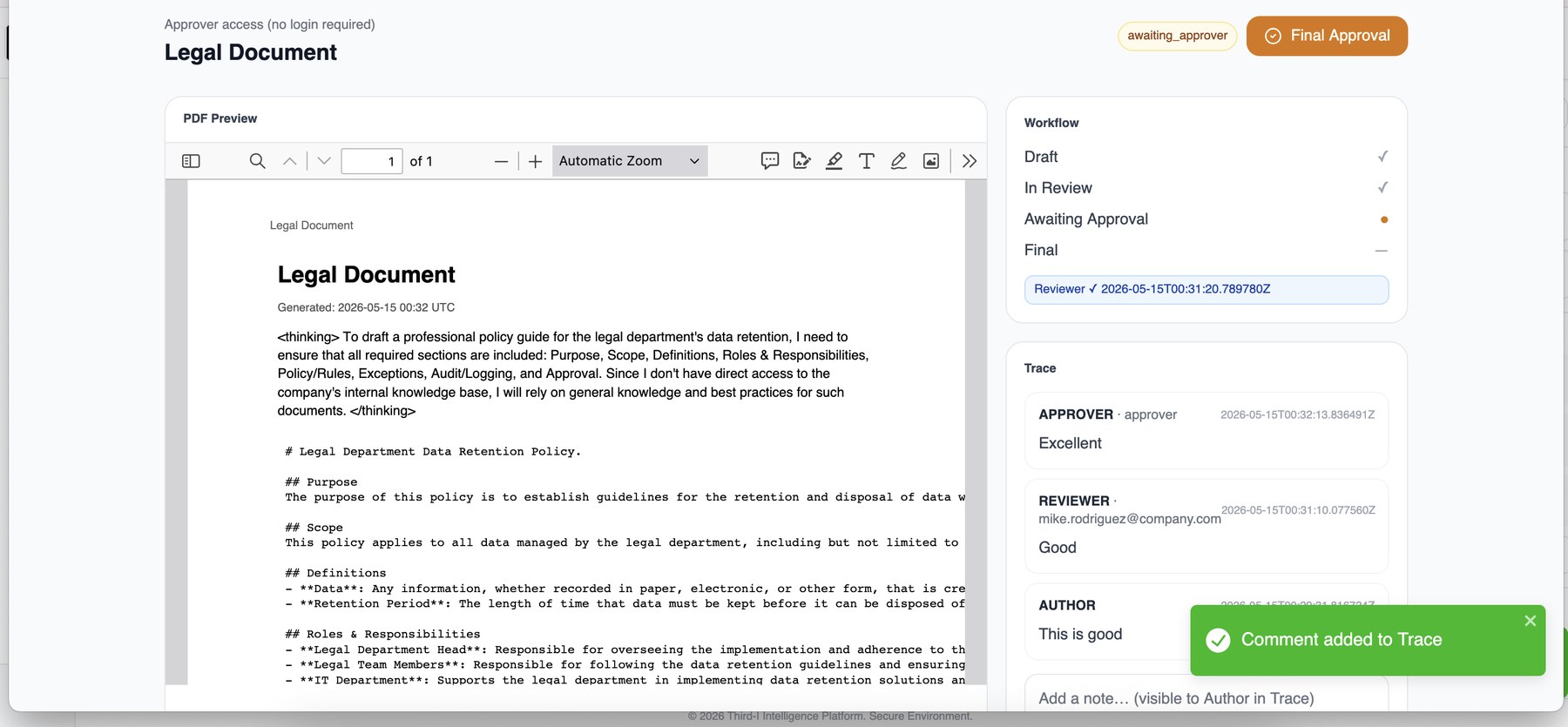Click the '# Legal Department Data Retention Policy' line

point(433,452)
